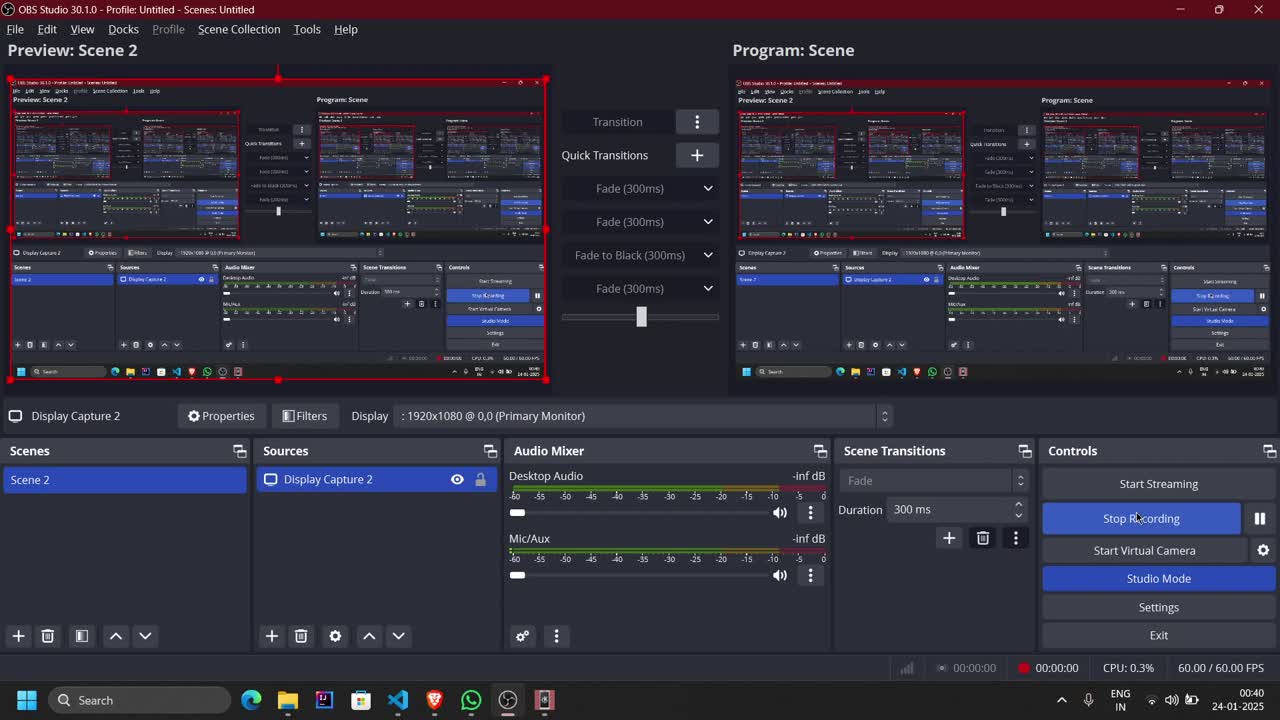Move source down arrow in Sources dock

point(398,636)
